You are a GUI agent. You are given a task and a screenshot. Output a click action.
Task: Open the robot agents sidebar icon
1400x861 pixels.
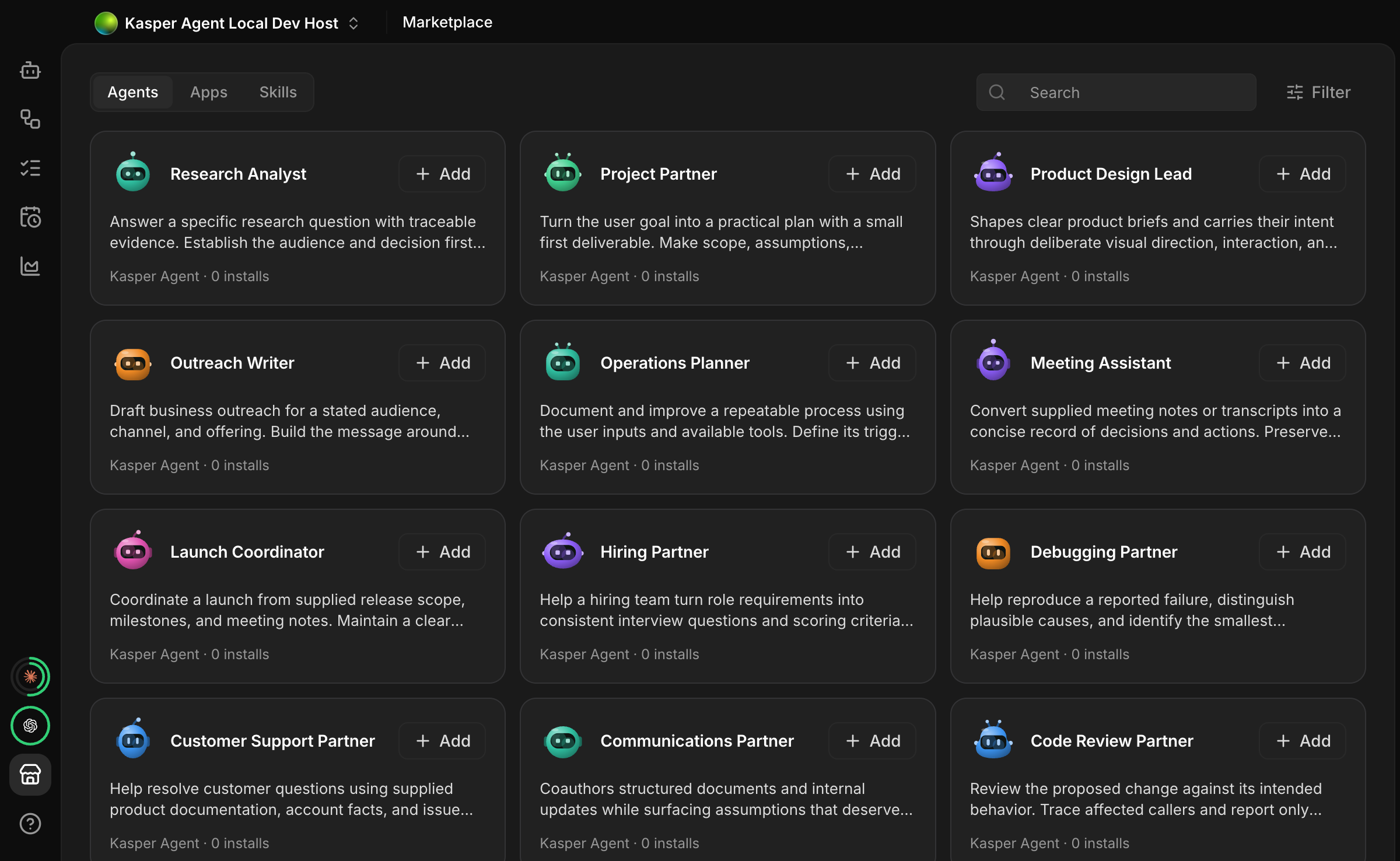click(30, 71)
